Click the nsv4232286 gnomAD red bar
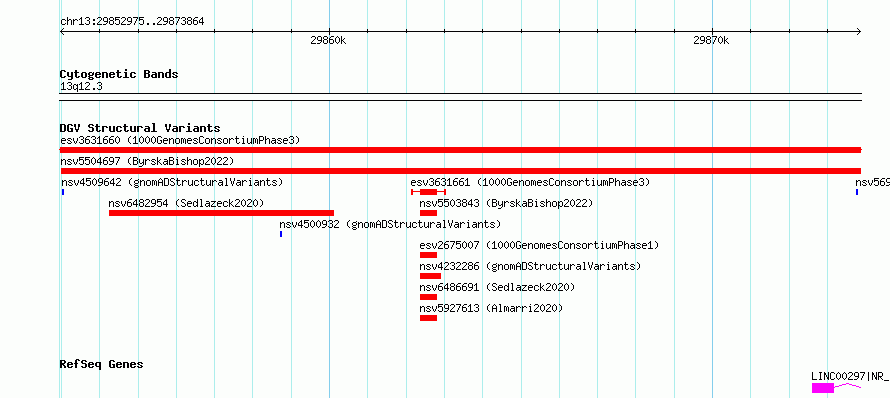 pos(430,276)
